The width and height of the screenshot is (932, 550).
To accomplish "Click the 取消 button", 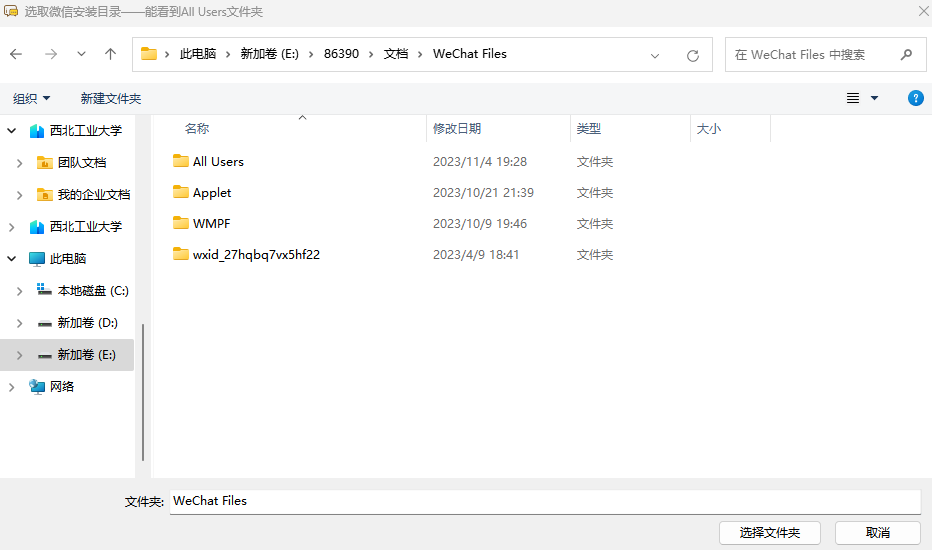I will click(x=877, y=532).
